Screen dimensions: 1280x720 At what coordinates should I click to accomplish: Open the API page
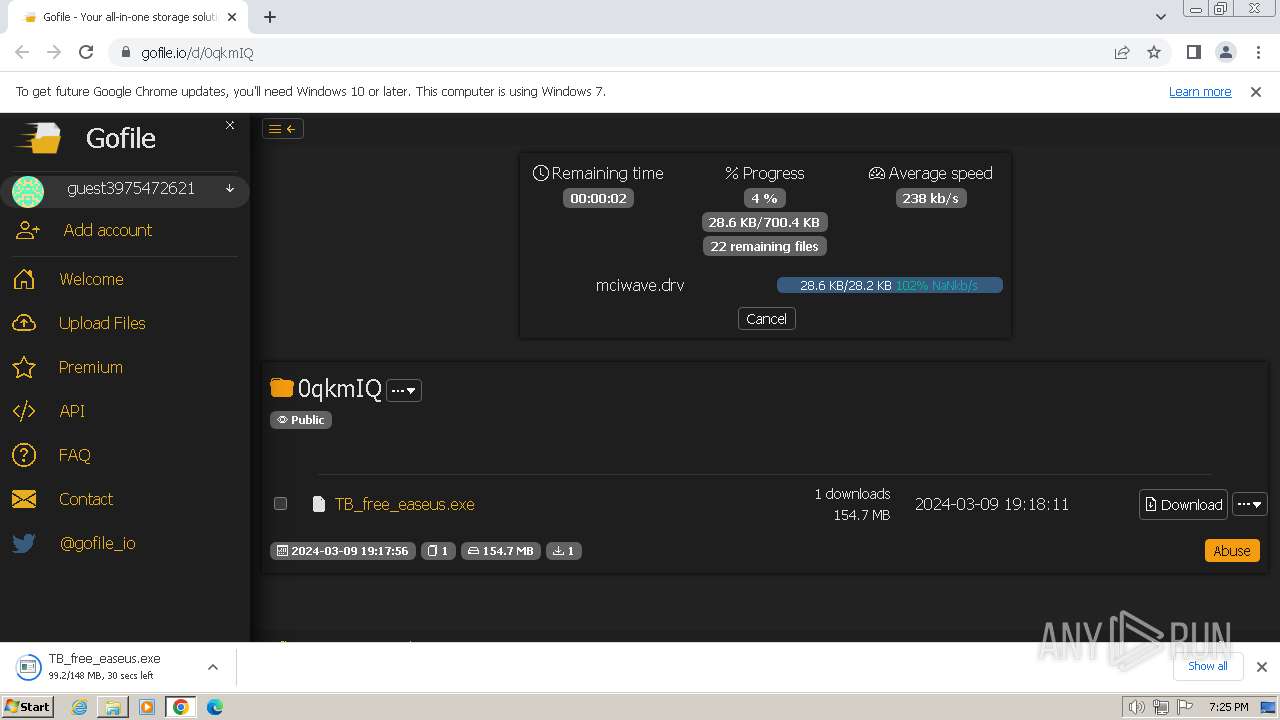pos(72,411)
